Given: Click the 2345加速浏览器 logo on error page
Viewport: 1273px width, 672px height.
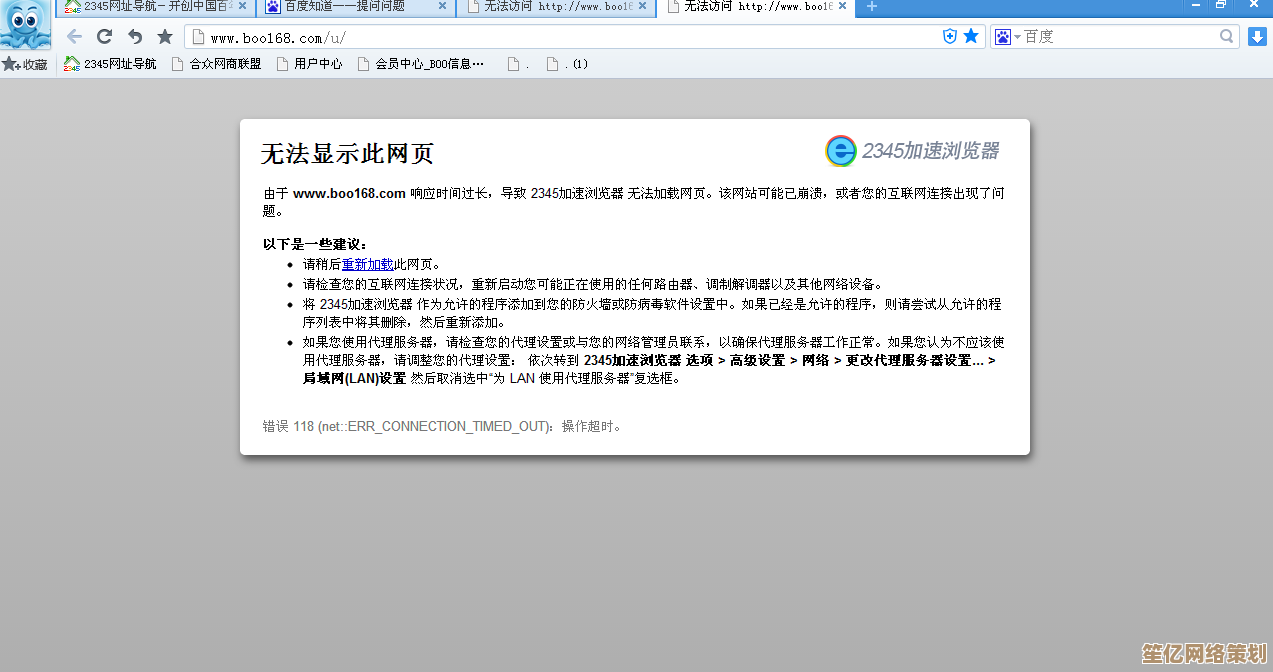Looking at the screenshot, I should pyautogui.click(x=912, y=151).
